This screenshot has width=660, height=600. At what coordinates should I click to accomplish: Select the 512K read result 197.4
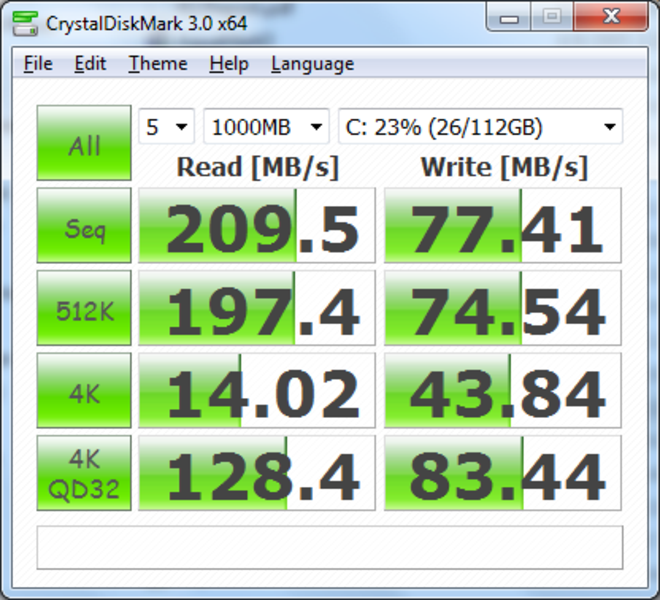pyautogui.click(x=257, y=308)
